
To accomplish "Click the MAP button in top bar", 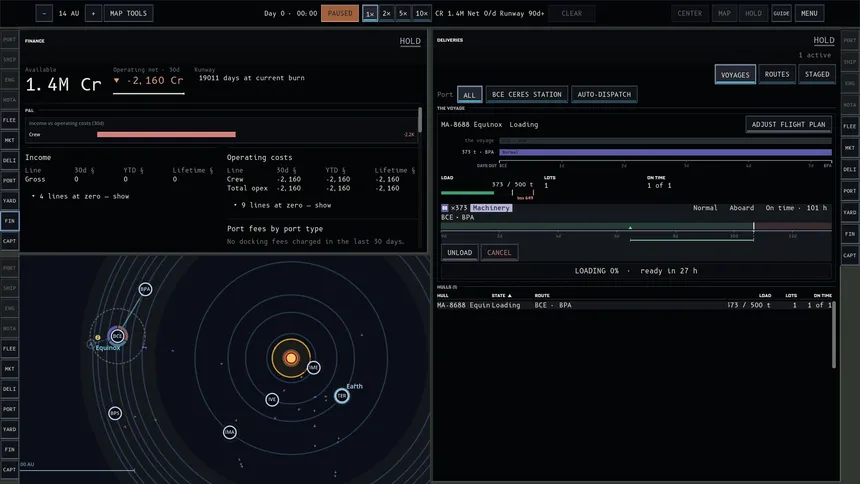I will pyautogui.click(x=725, y=13).
